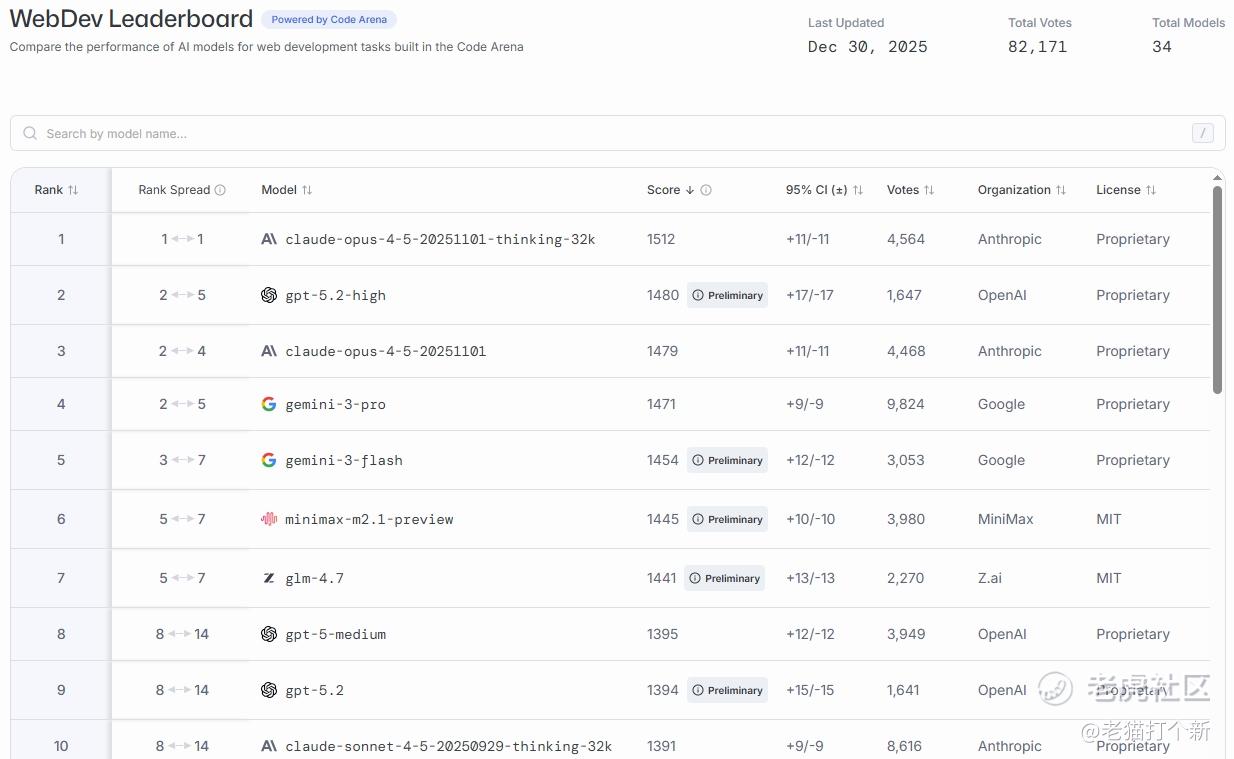Click score 1395 for gpt-5-medium
This screenshot has width=1234, height=759.
point(662,634)
